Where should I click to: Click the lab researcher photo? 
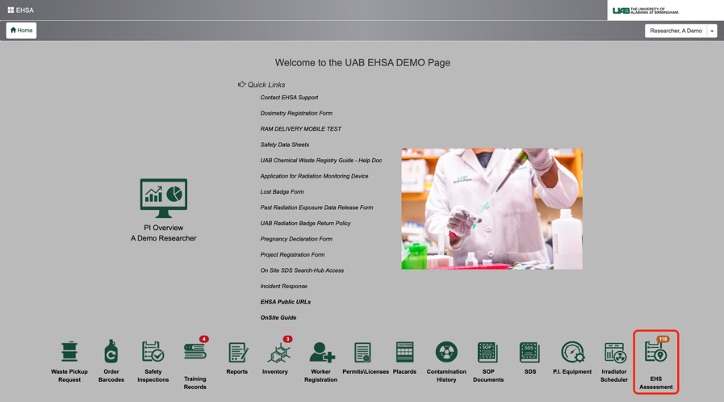pos(491,208)
